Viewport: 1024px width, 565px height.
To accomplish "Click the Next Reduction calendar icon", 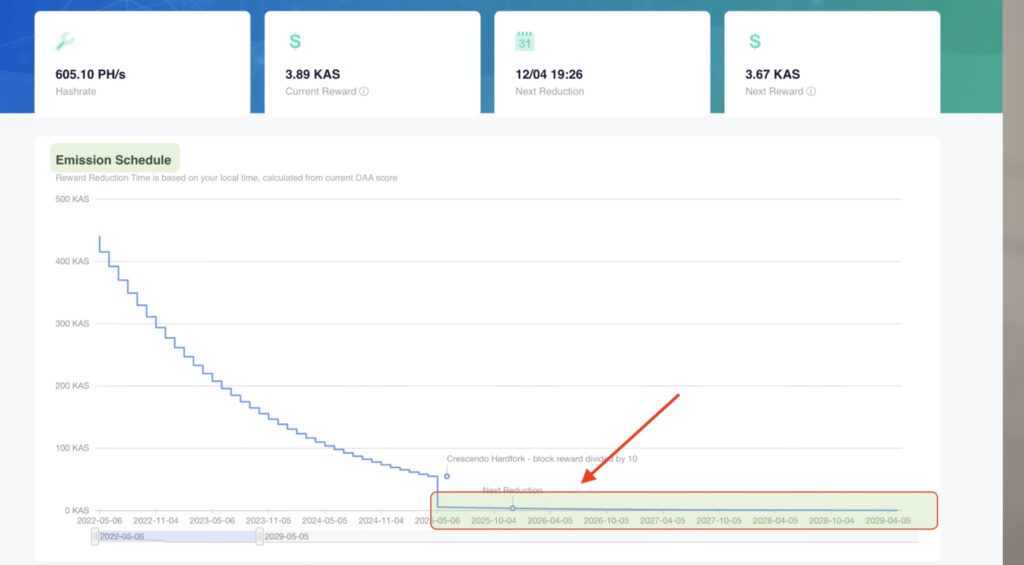I will coord(525,42).
